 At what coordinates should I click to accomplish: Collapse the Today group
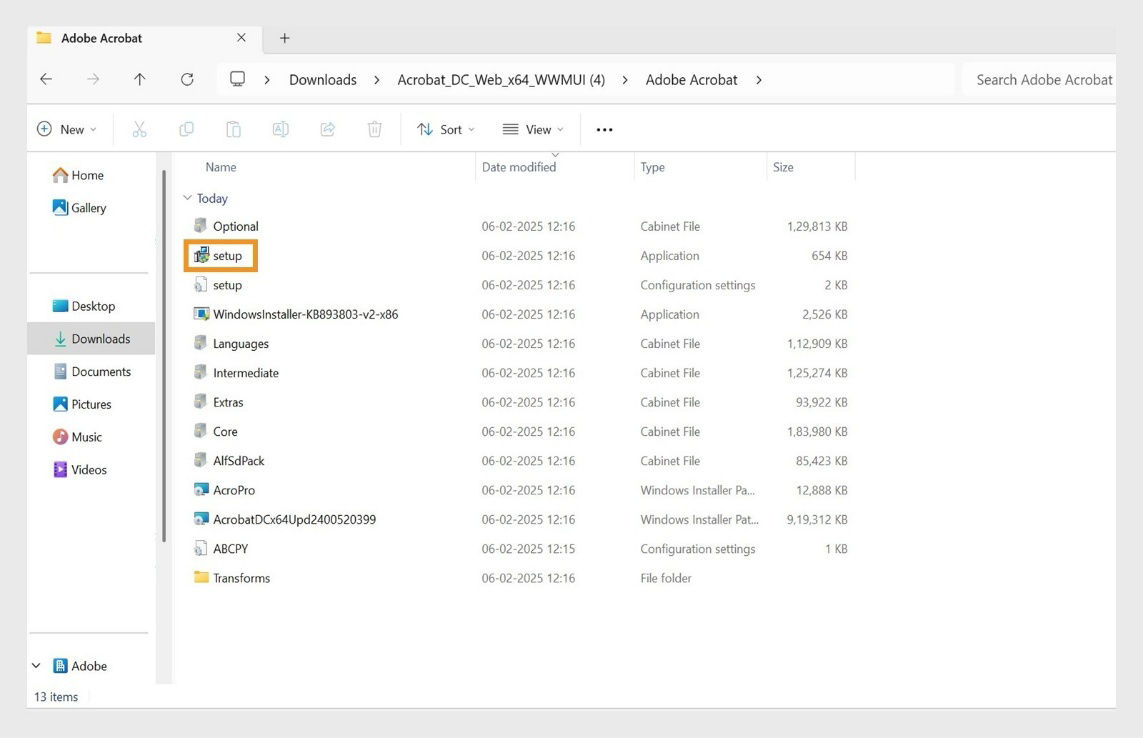coord(187,198)
